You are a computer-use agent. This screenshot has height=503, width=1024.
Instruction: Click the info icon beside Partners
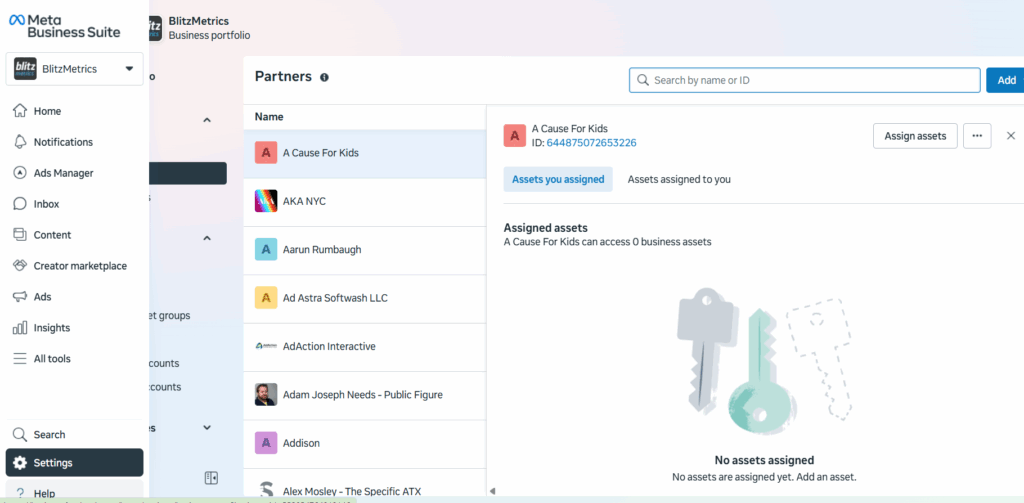click(324, 77)
